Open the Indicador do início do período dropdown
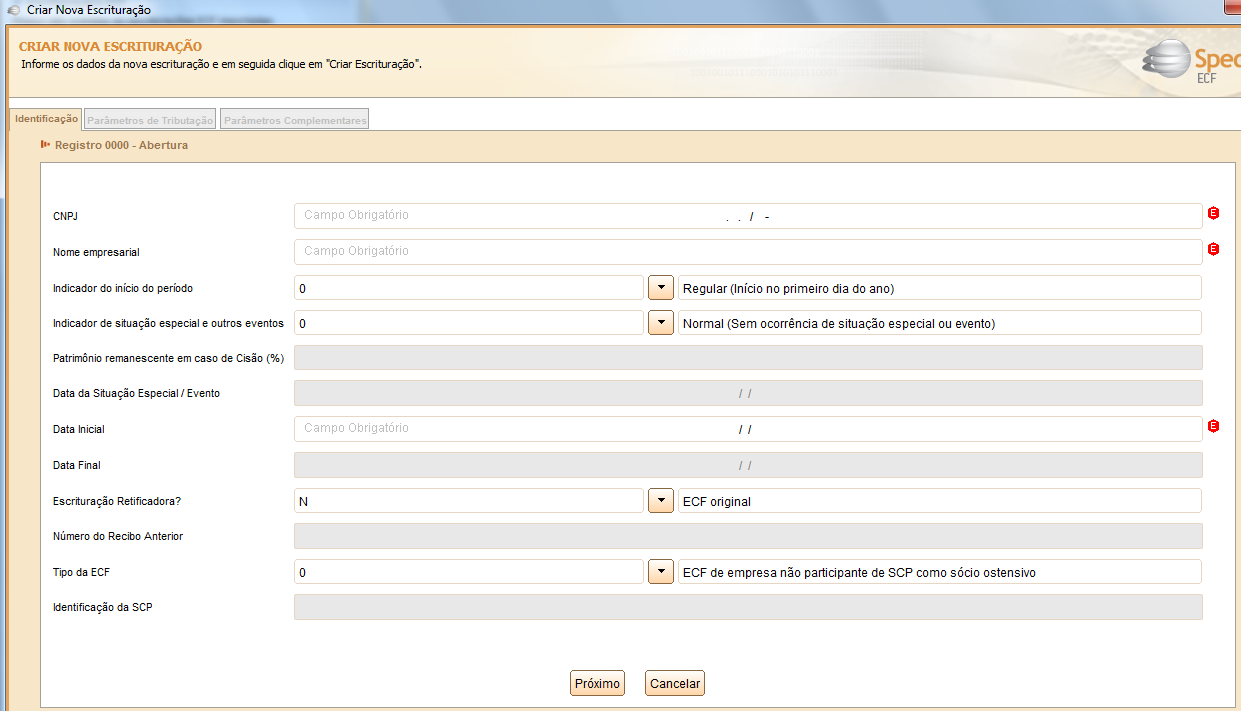 point(660,288)
